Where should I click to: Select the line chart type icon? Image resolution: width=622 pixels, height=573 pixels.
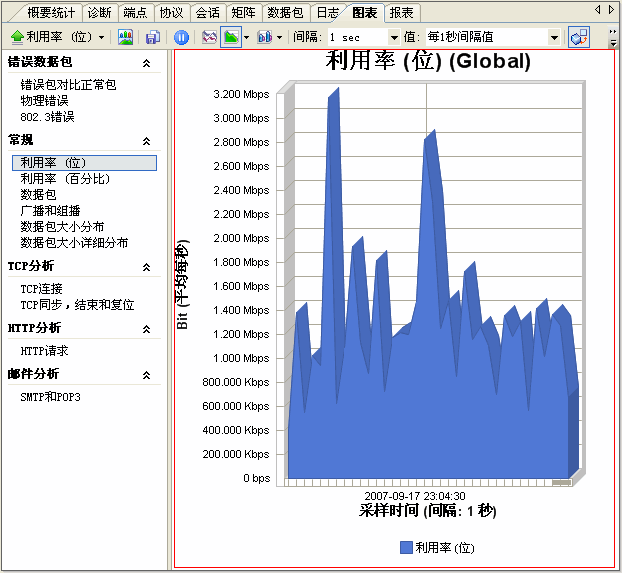tap(209, 37)
